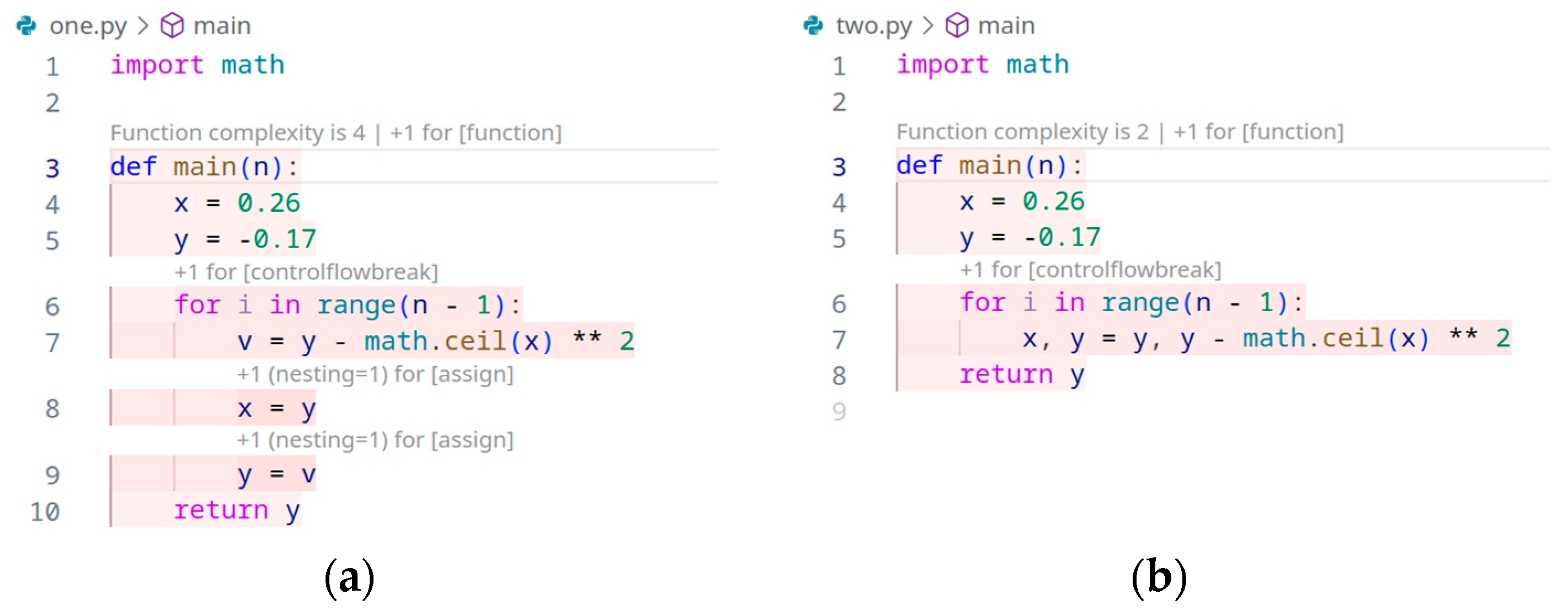The height and width of the screenshot is (616, 1568).
Task: Click empty line 9 in two.py
Action: pyautogui.click(x=839, y=412)
